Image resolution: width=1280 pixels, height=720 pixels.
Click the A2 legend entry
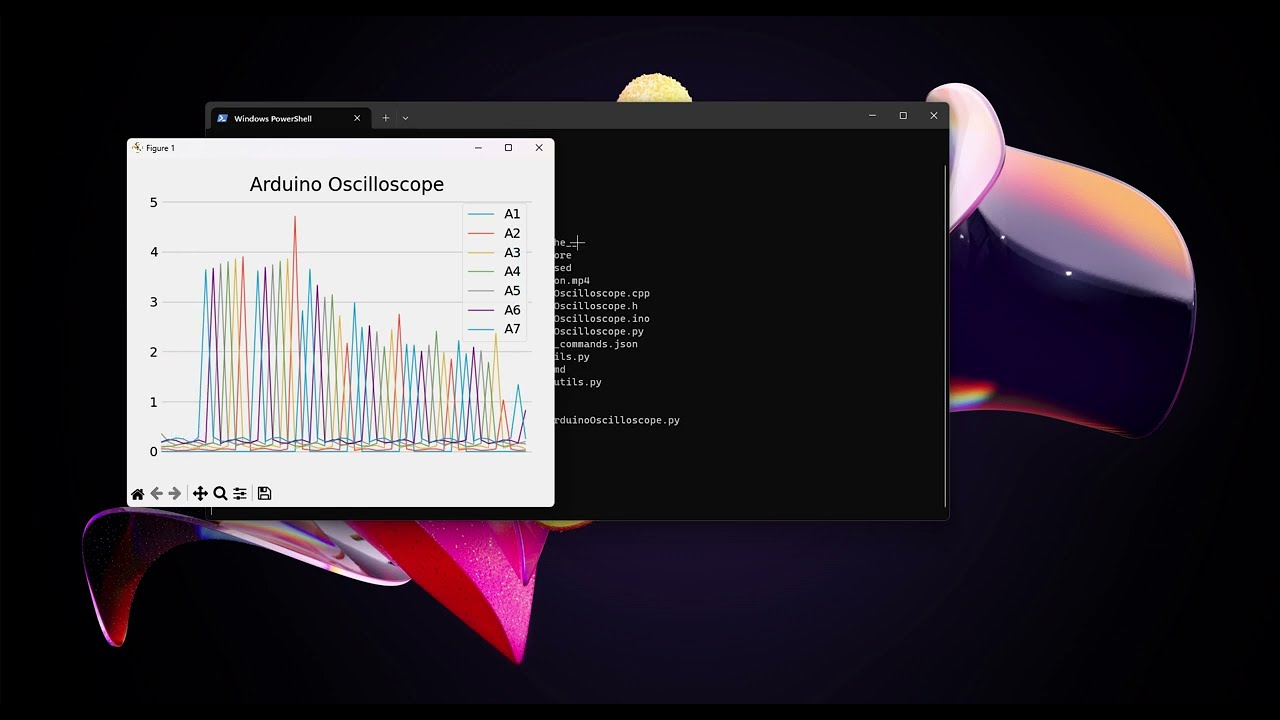click(494, 233)
